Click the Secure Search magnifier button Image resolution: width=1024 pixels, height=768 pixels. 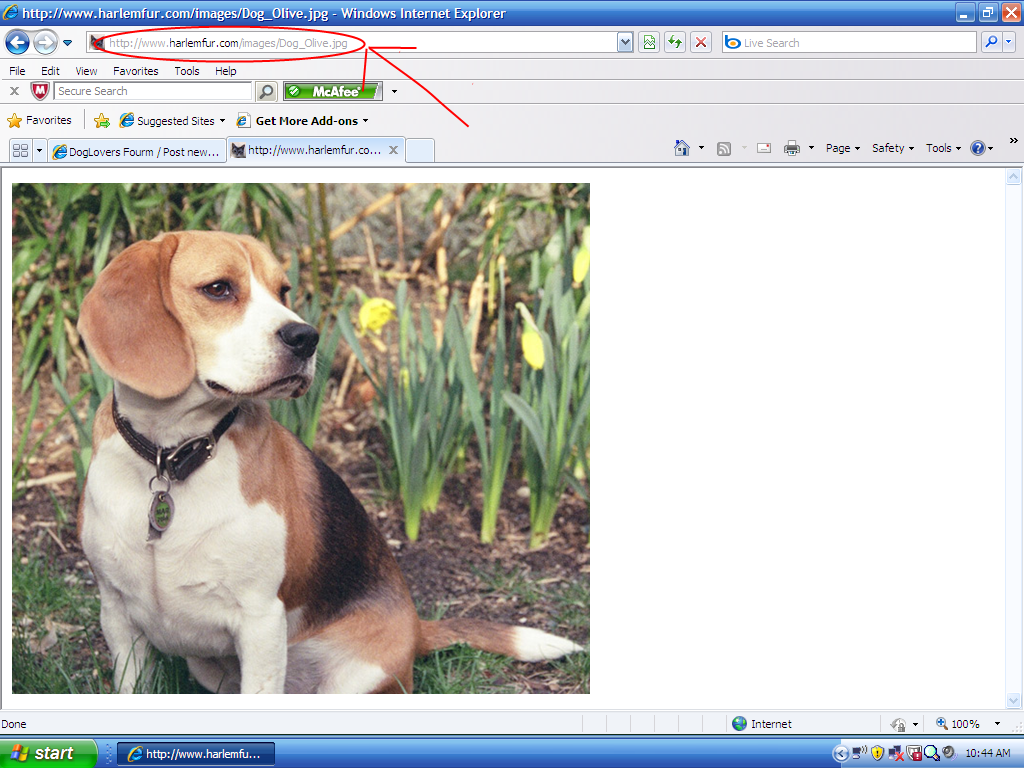265,90
